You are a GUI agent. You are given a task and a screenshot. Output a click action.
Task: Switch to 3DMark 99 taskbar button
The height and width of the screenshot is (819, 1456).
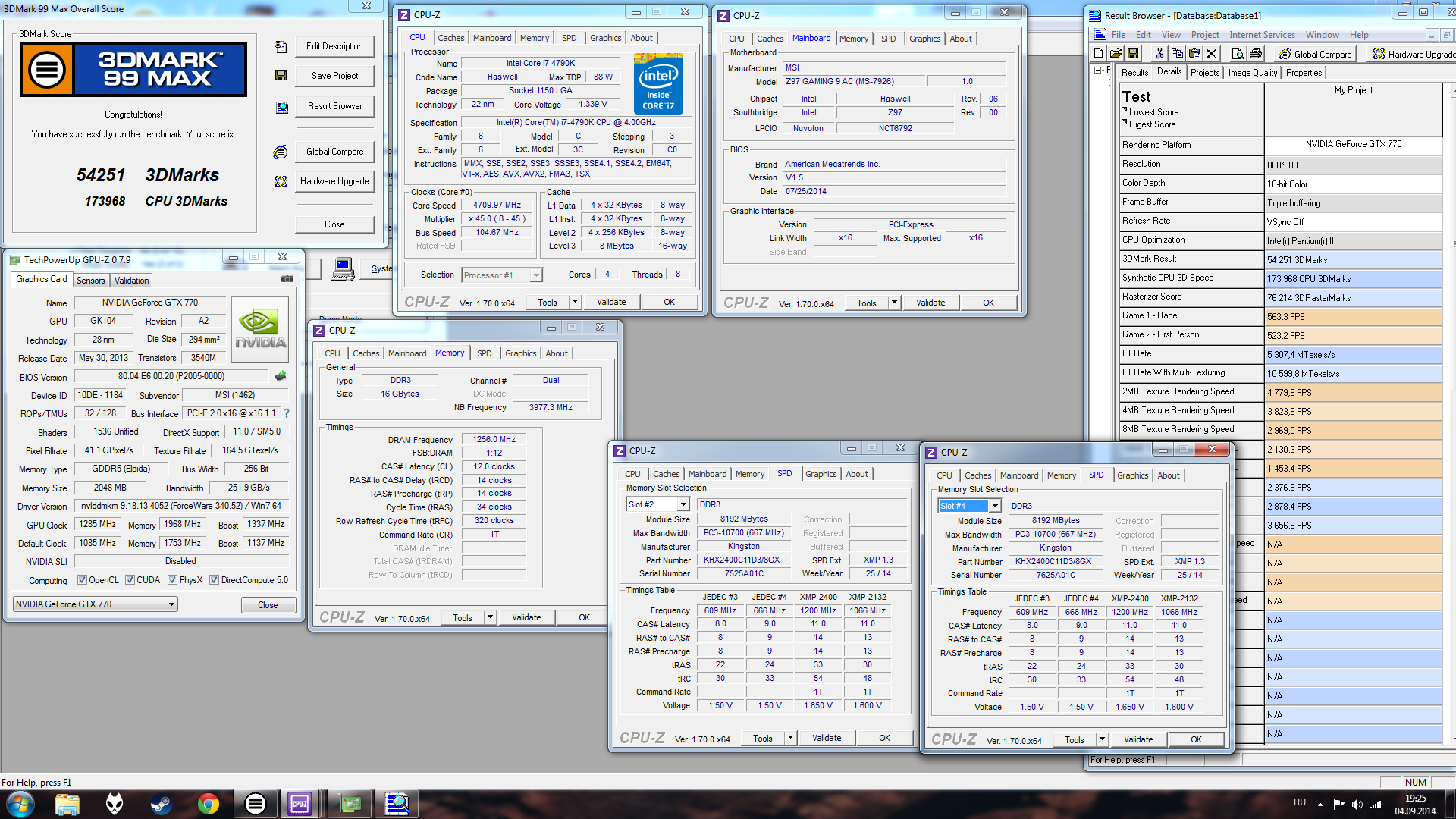coord(255,804)
